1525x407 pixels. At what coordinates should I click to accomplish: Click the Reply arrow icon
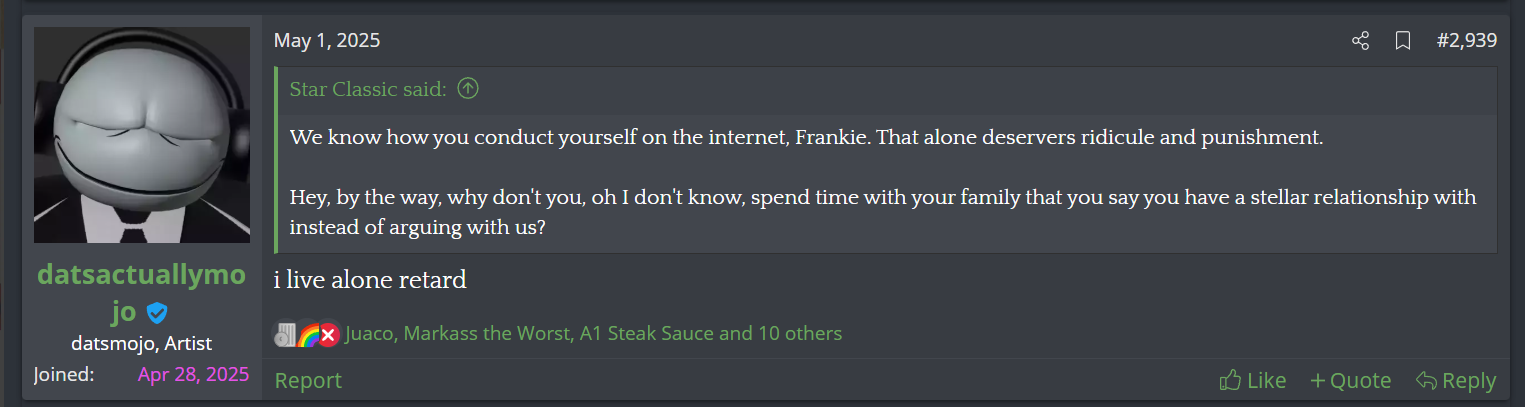[1426, 380]
